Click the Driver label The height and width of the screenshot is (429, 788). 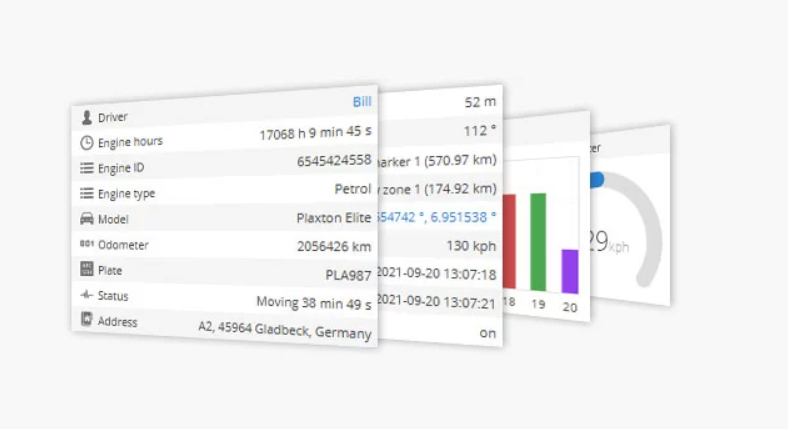point(113,118)
